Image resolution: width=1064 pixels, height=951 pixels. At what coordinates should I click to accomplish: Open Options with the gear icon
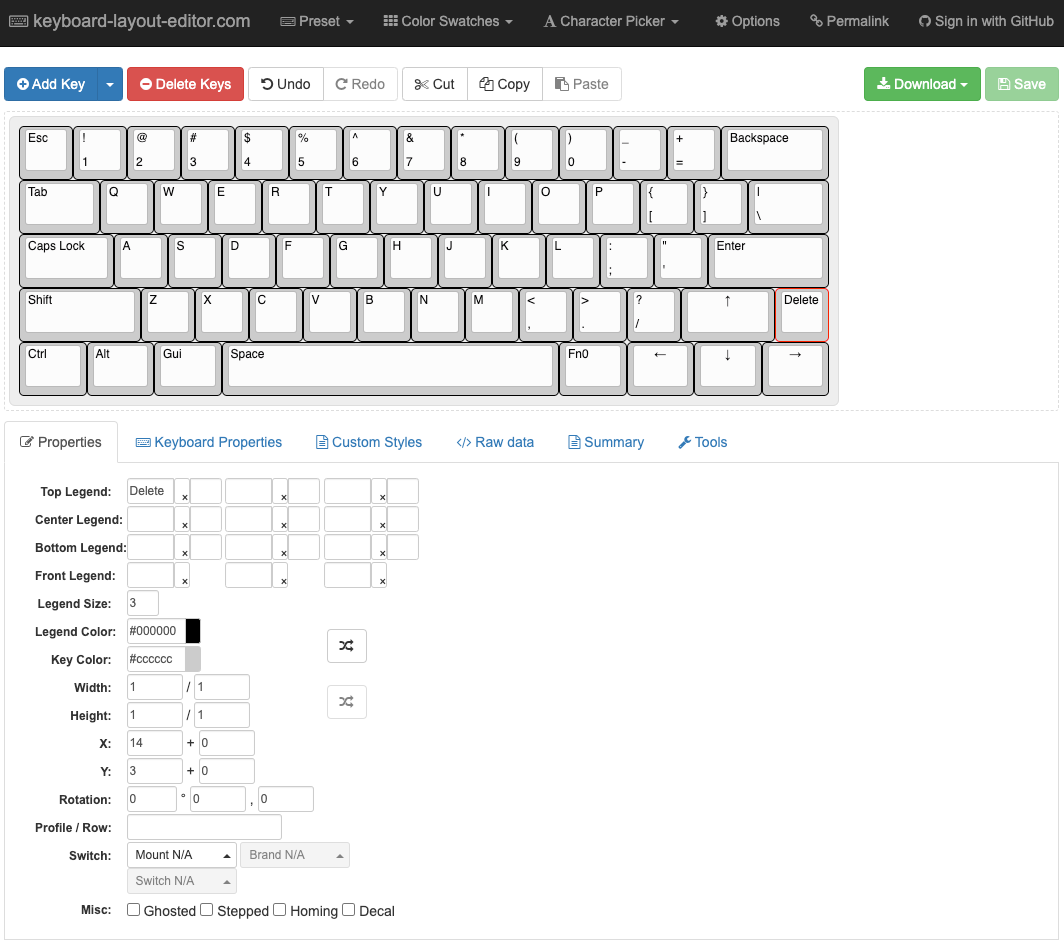[x=747, y=21]
